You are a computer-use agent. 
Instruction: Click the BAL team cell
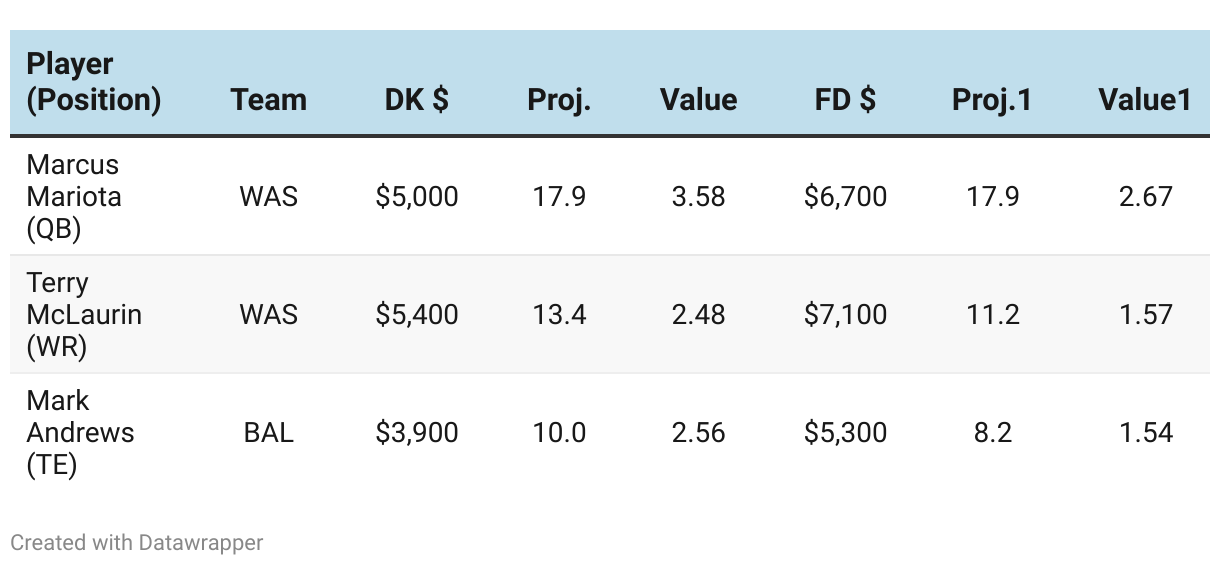coord(268,433)
